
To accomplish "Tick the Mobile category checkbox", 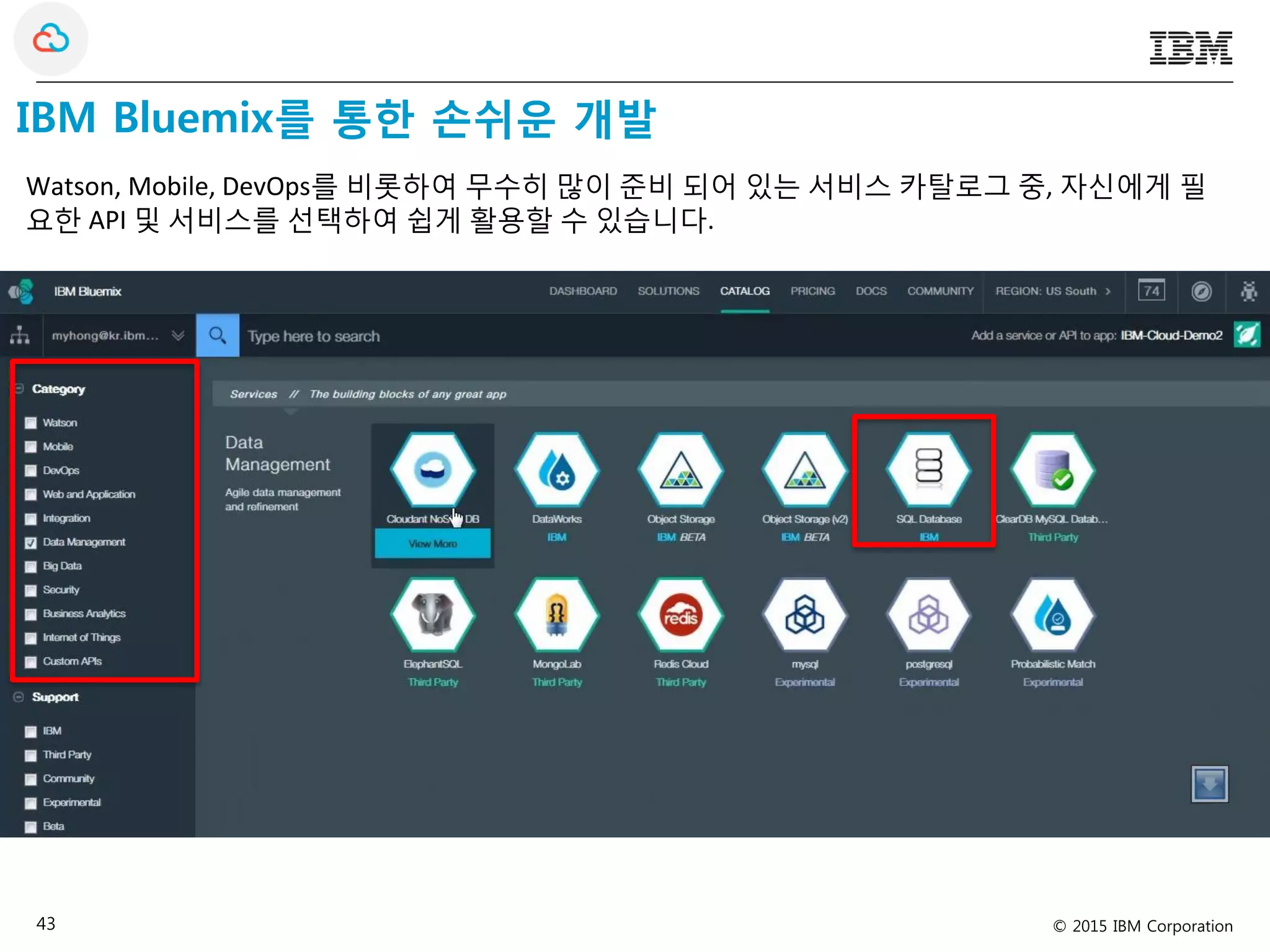I will coord(30,447).
